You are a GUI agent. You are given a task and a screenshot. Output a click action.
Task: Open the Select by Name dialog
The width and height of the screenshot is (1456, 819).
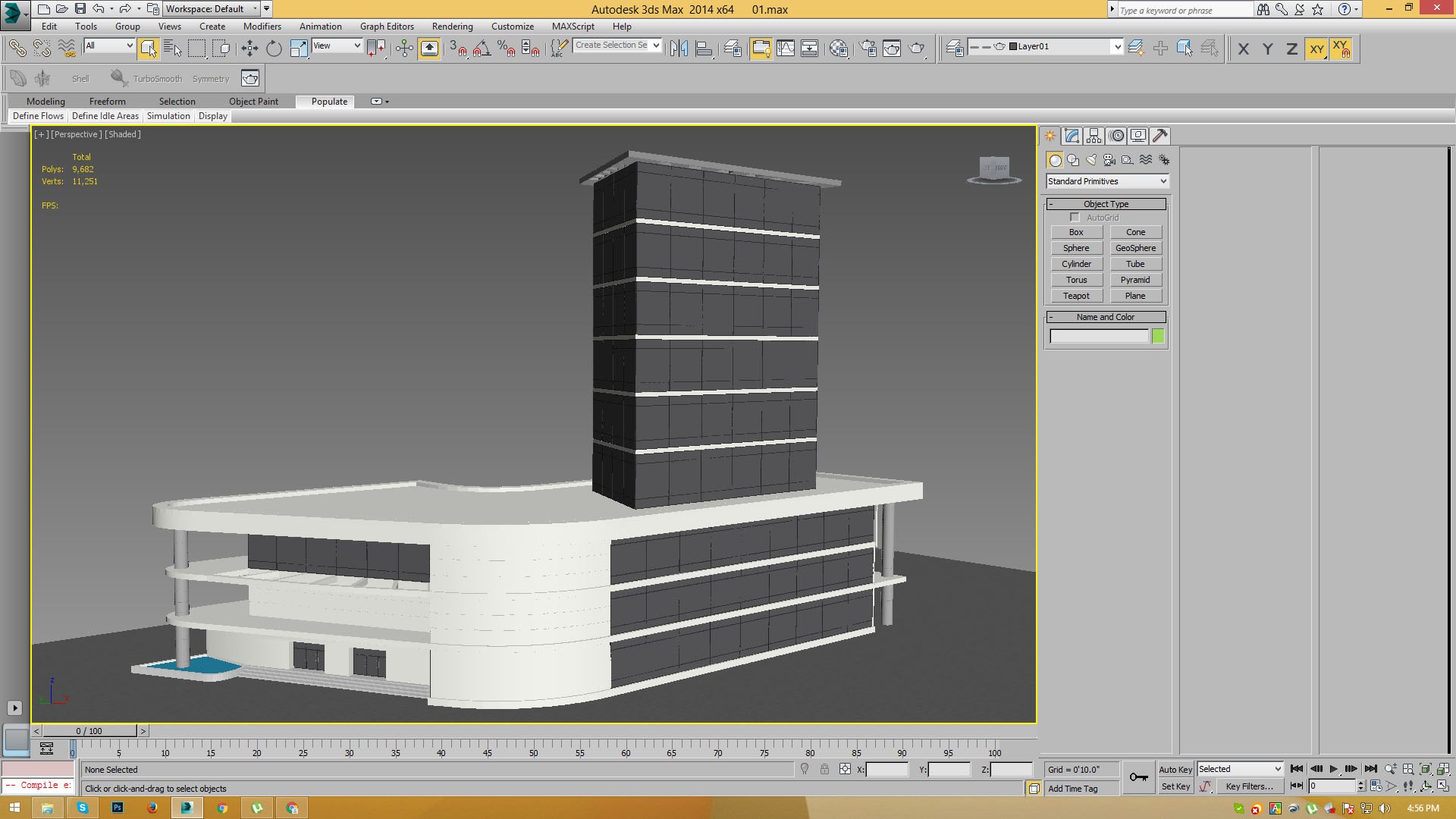pos(173,49)
